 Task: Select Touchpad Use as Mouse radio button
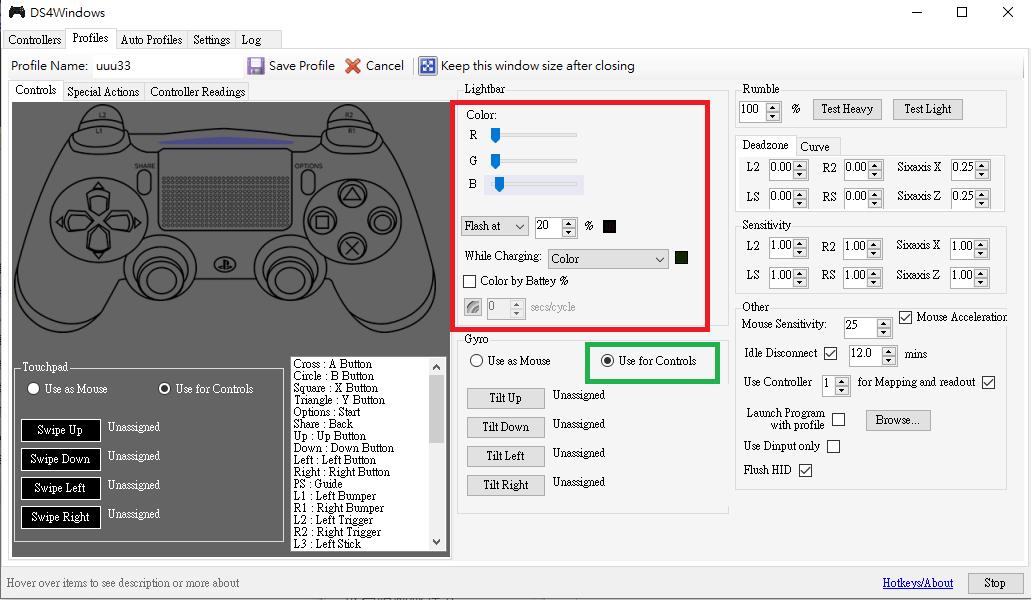click(34, 389)
